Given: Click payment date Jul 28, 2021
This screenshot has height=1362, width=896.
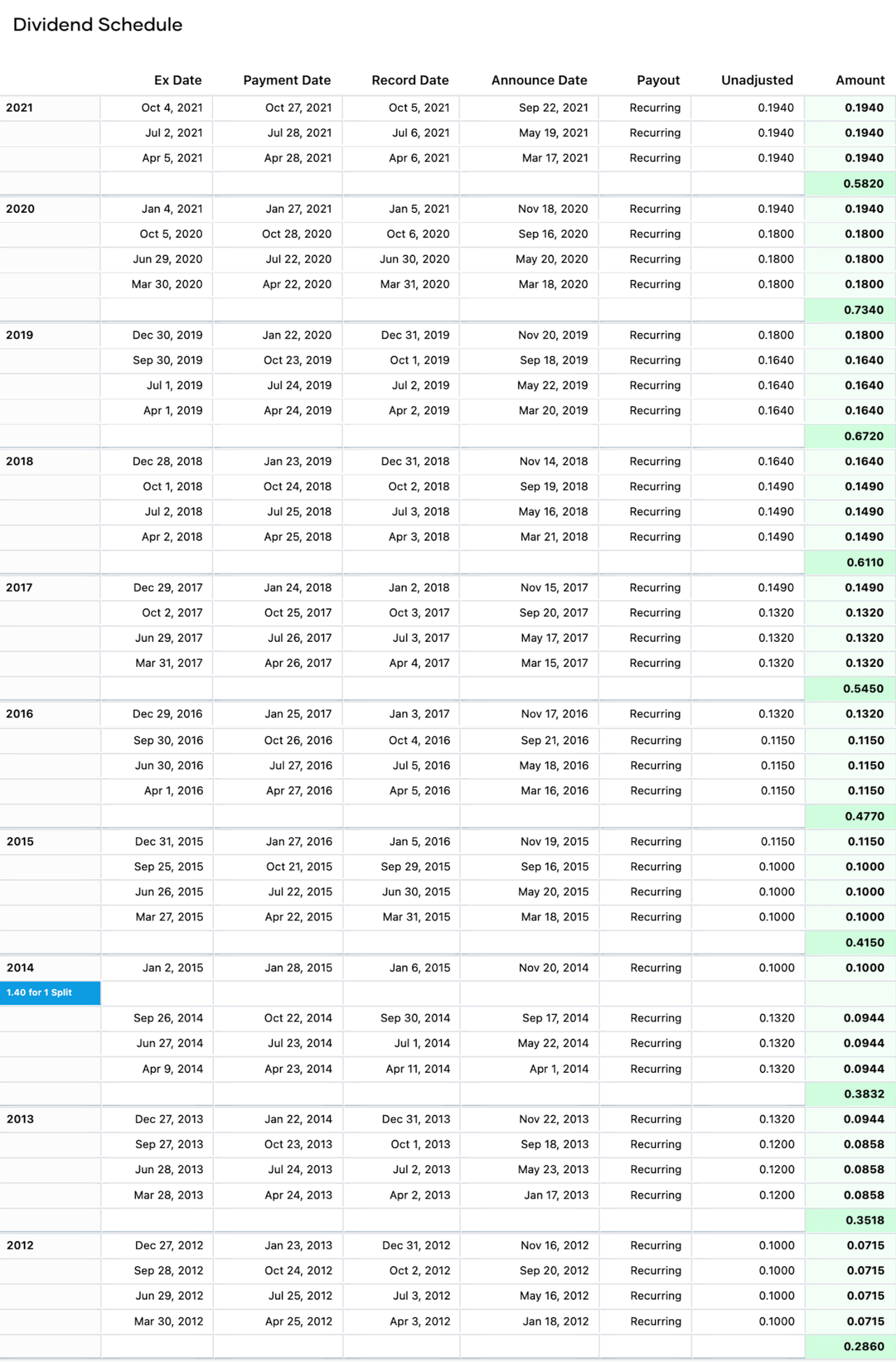Looking at the screenshot, I should [x=300, y=133].
